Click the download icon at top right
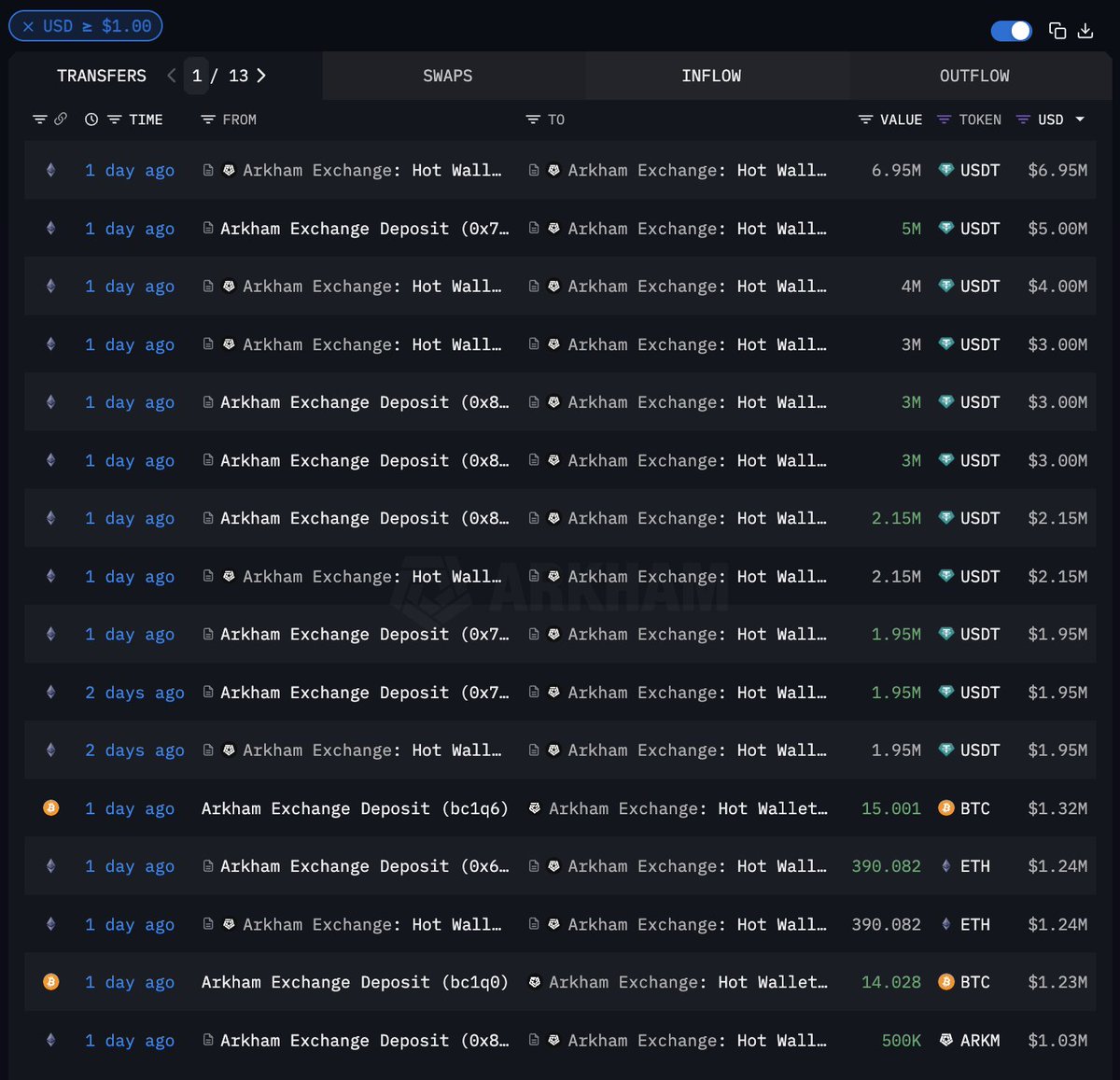The width and height of the screenshot is (1120, 1080). [1085, 31]
